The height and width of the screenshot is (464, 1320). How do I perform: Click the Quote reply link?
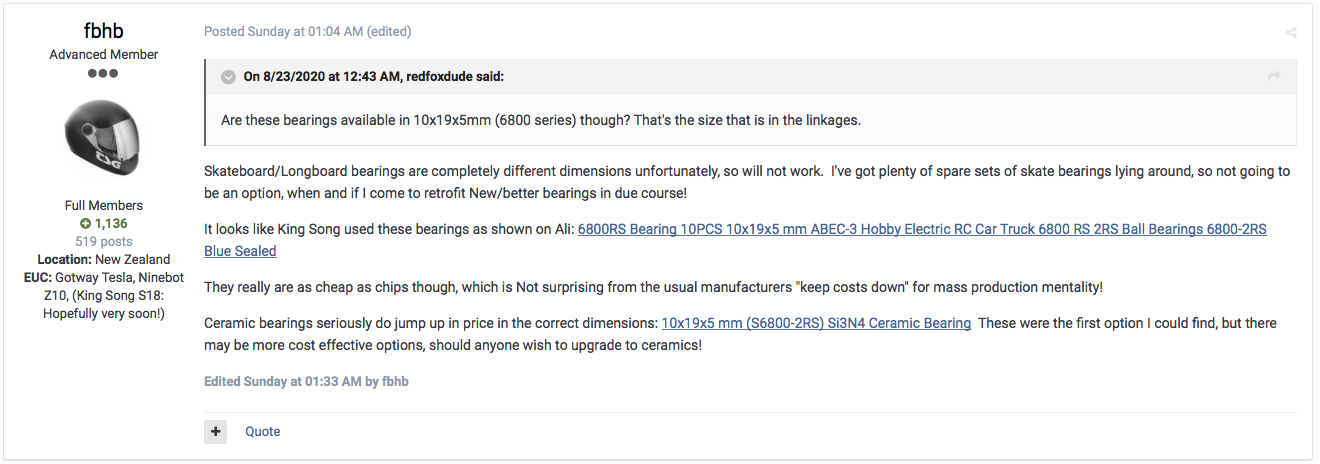tap(263, 432)
